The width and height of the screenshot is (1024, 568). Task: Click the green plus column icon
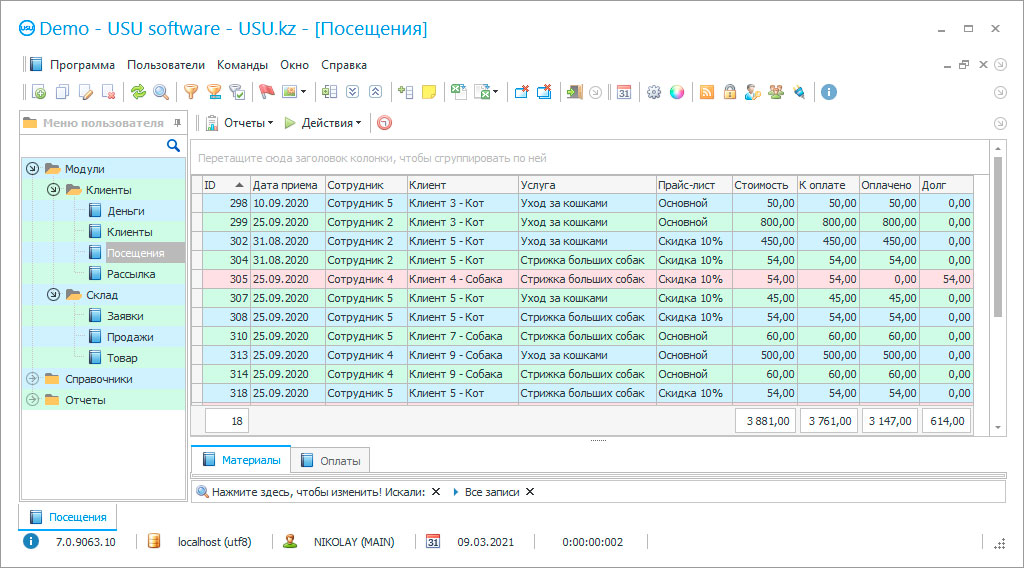click(406, 92)
